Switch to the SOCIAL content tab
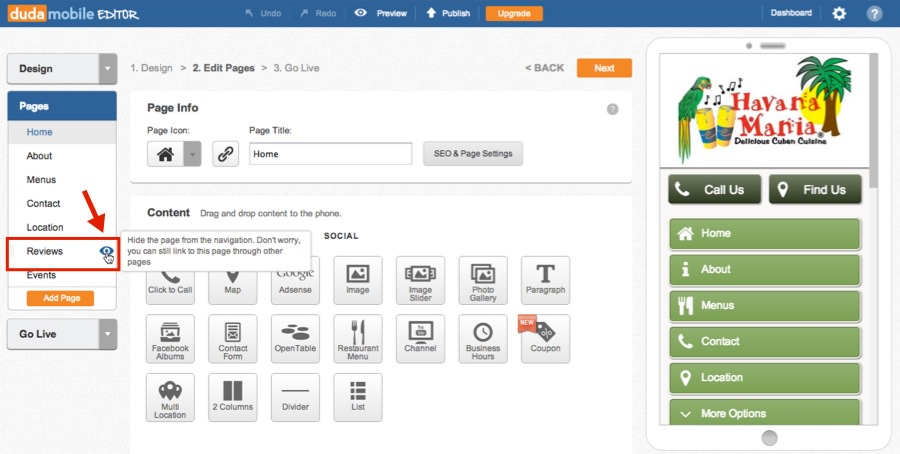 click(x=341, y=236)
